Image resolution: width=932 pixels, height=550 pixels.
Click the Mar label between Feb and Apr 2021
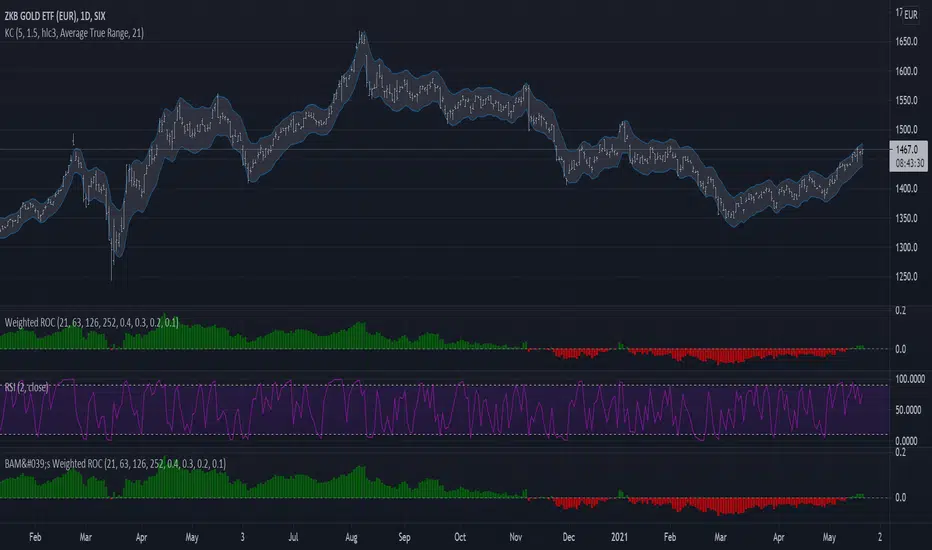(x=720, y=538)
